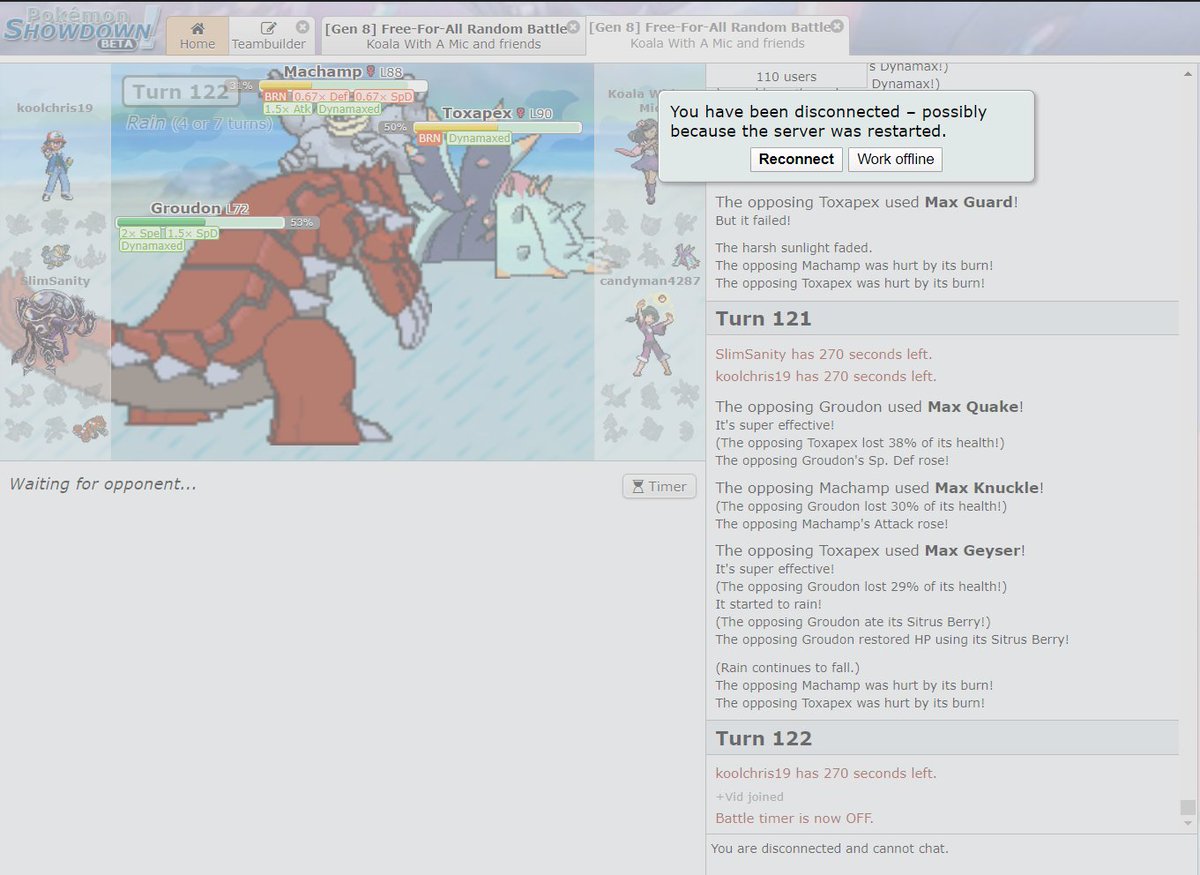Viewport: 1200px width, 875px height.
Task: Click the Rain (4 or 7 turns) weather text
Action: (199, 123)
